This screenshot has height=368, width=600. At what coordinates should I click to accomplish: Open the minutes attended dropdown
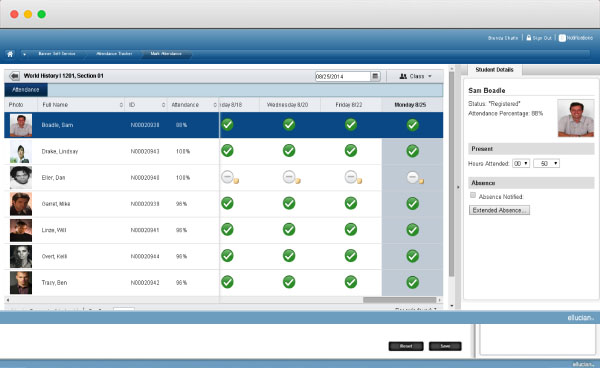[546, 163]
